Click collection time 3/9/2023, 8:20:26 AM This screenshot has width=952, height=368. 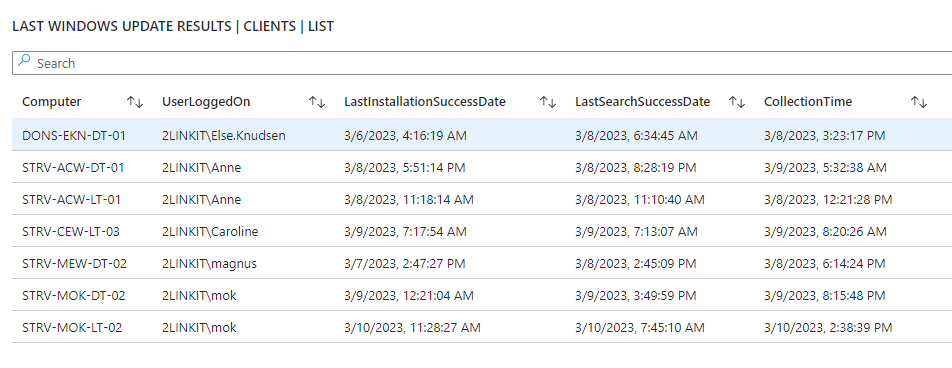[x=825, y=232]
